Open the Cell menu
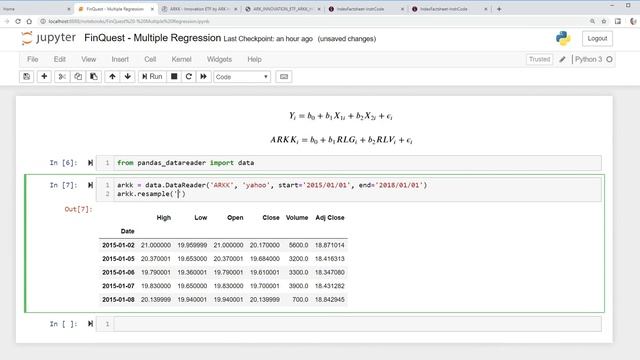640x360 pixels. click(x=150, y=60)
